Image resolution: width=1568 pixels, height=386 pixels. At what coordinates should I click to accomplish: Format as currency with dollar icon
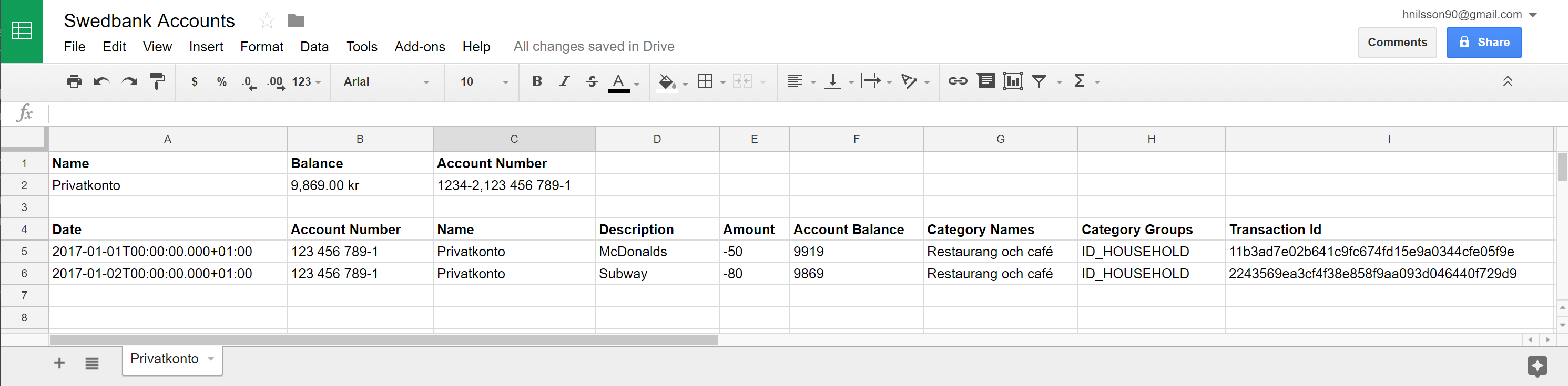tap(194, 81)
